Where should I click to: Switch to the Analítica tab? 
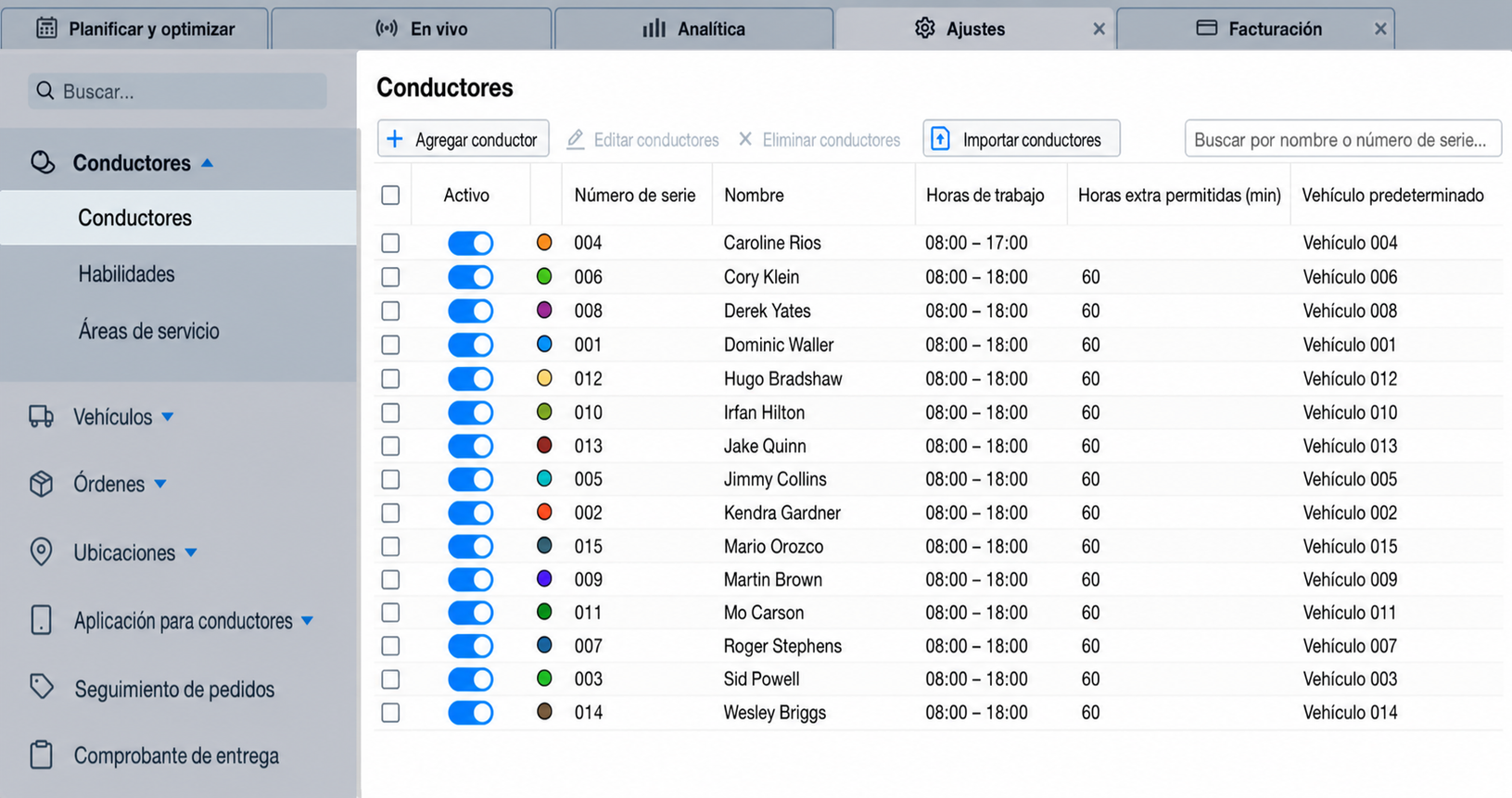tap(693, 29)
